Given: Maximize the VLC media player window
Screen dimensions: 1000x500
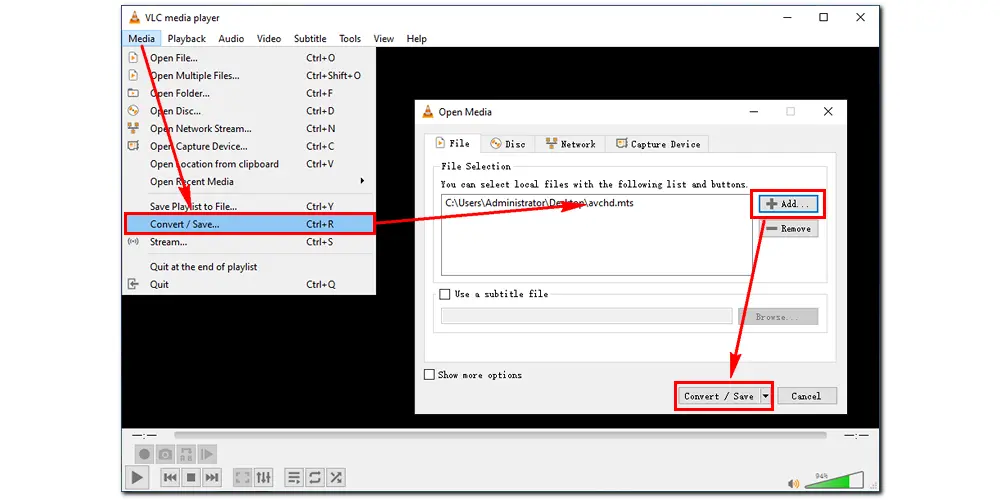Looking at the screenshot, I should tap(823, 18).
